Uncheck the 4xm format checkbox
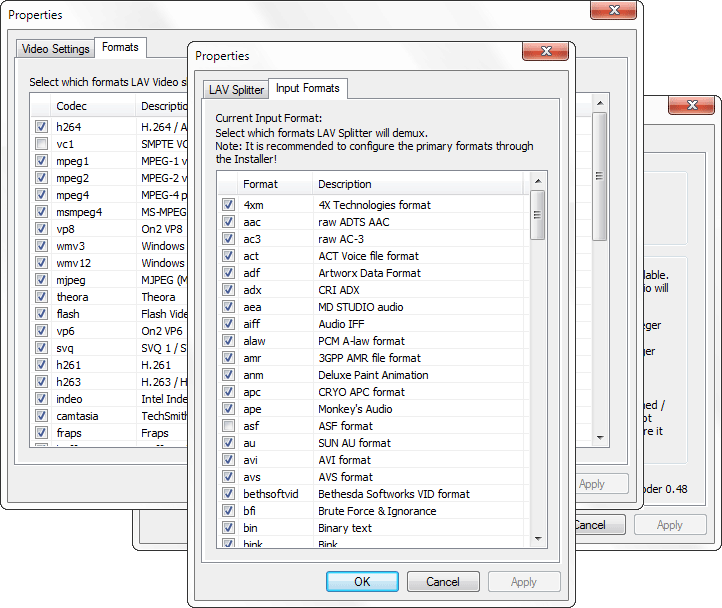Screen dimensions: 722x608 228,205
